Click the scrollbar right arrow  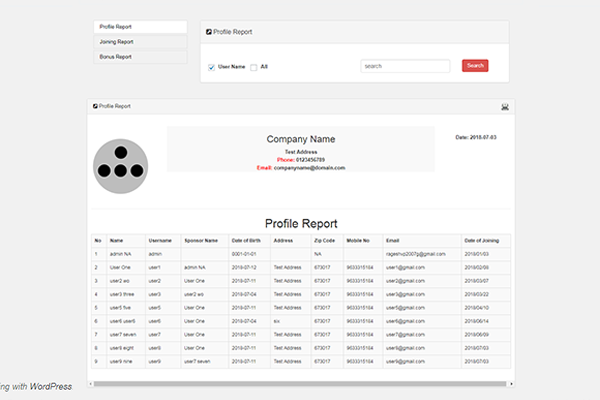(513, 383)
